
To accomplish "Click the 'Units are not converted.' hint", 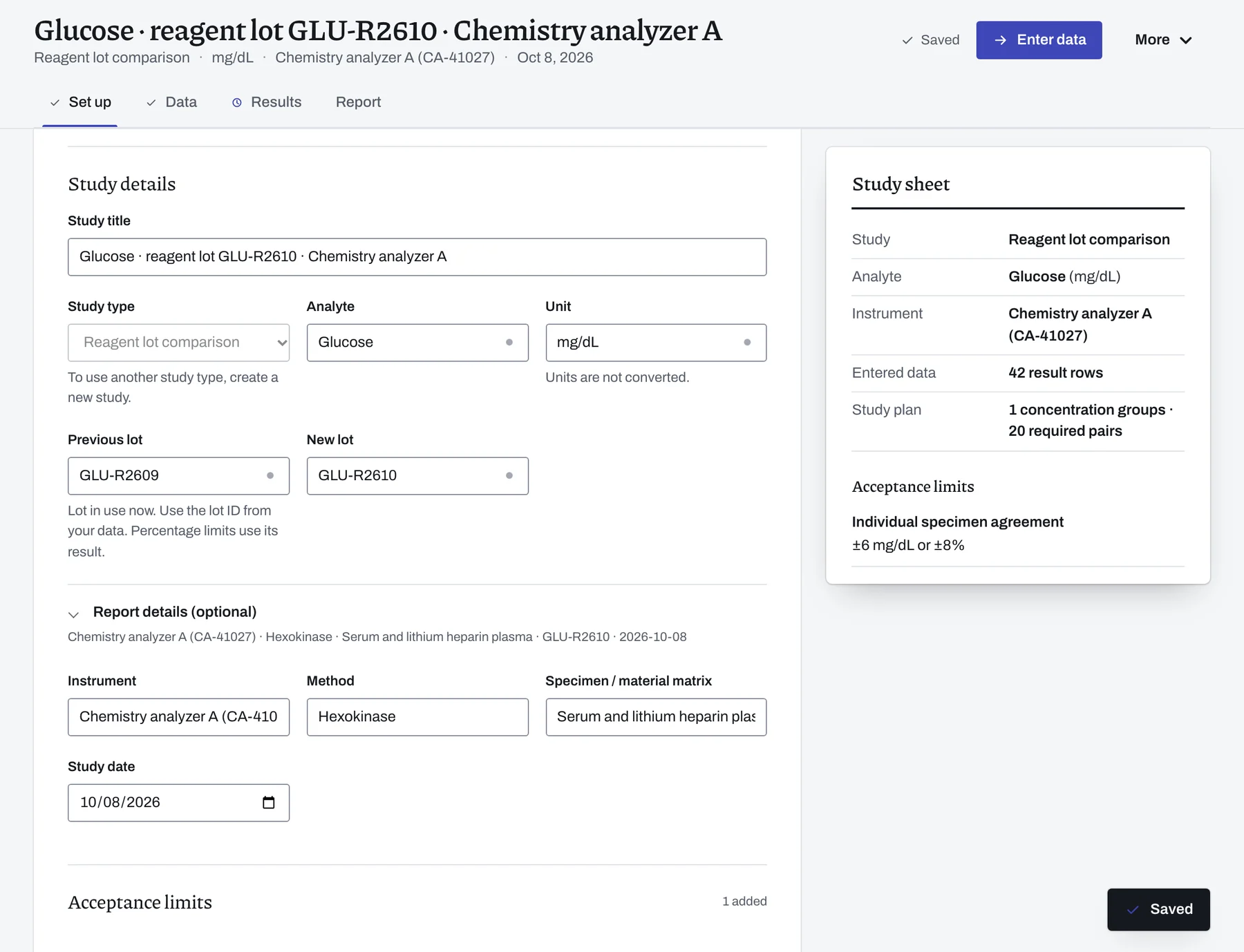I will click(617, 377).
